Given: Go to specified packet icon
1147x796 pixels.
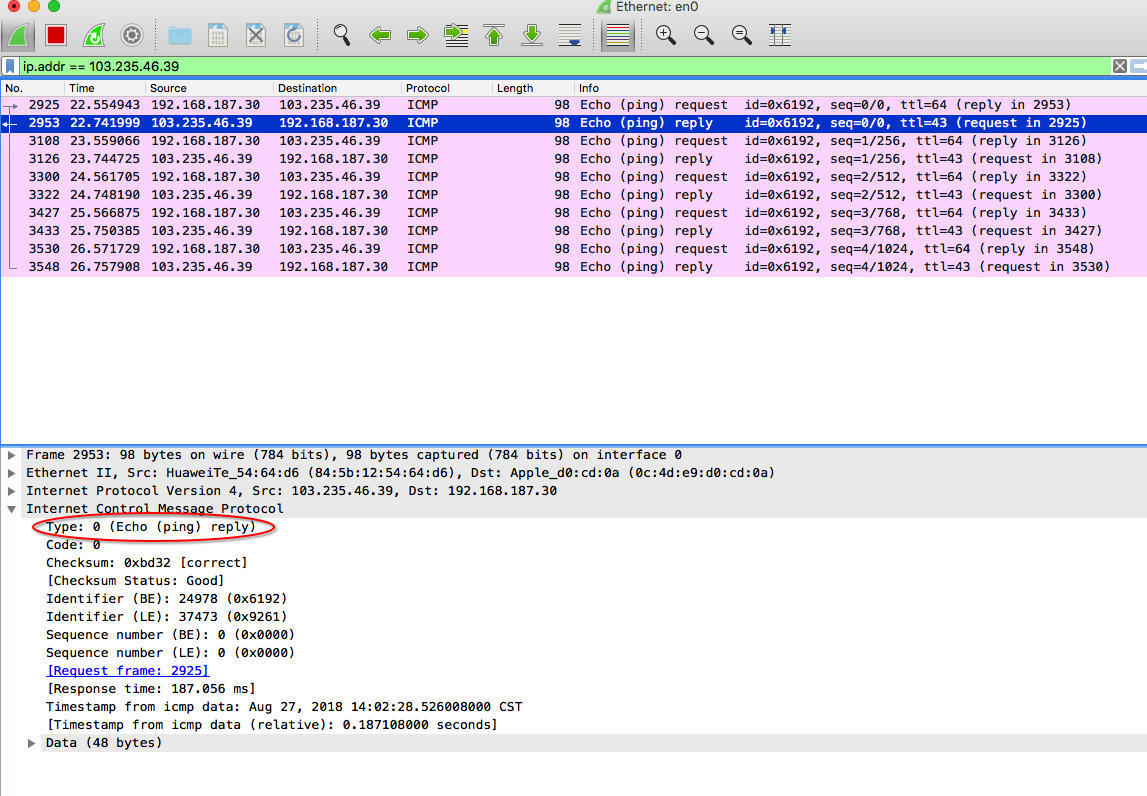Looking at the screenshot, I should tap(456, 34).
